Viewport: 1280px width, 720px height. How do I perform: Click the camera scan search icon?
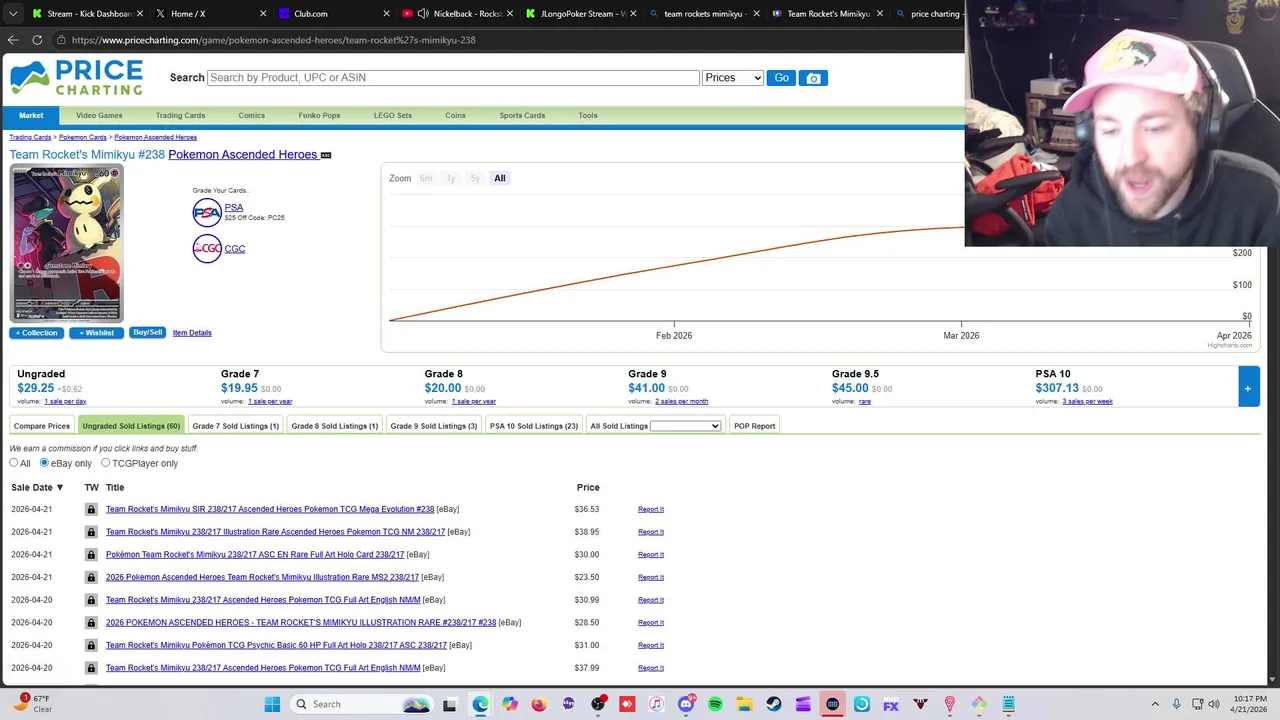click(x=813, y=78)
